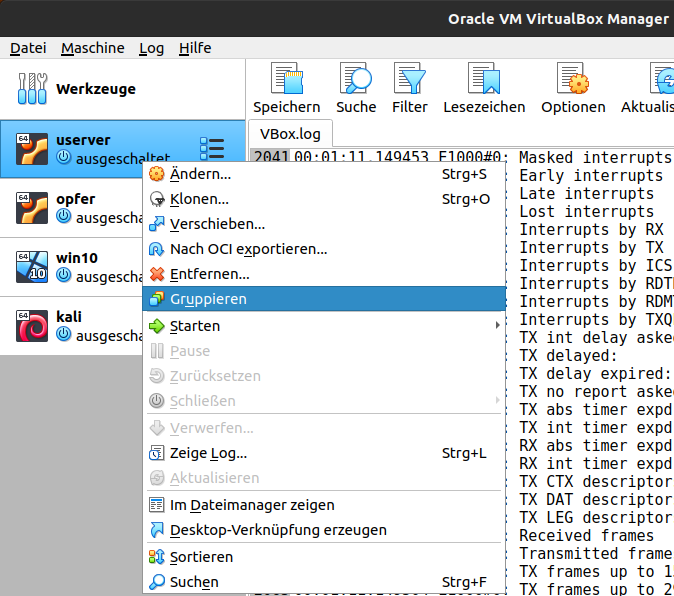Click the 'TX CTX descriptor' log line
The width and height of the screenshot is (674, 596).
coord(596,481)
